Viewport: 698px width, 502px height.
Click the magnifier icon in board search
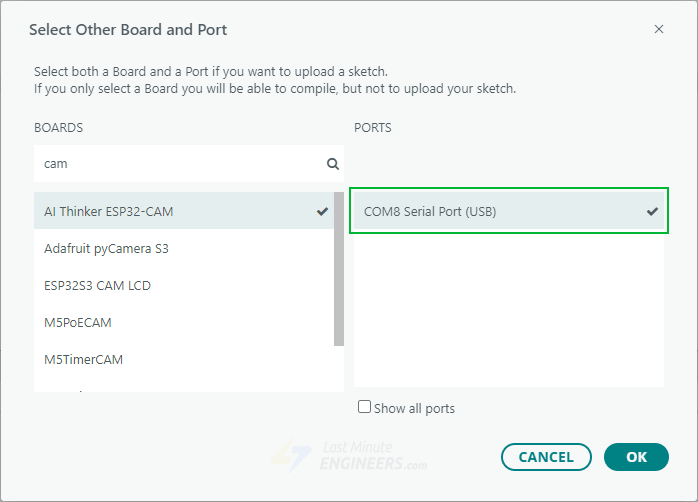(333, 164)
